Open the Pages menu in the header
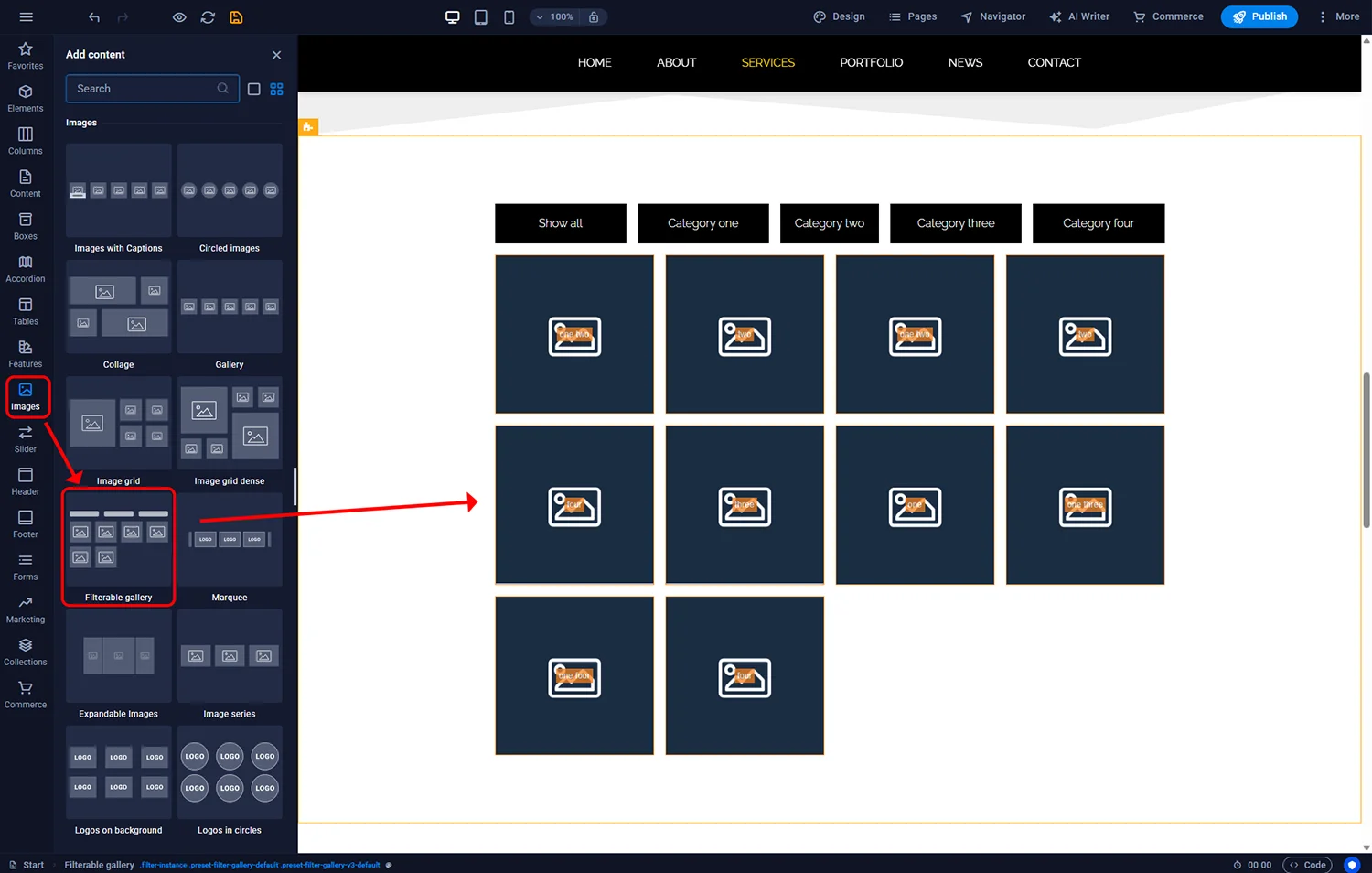 pyautogui.click(x=912, y=16)
